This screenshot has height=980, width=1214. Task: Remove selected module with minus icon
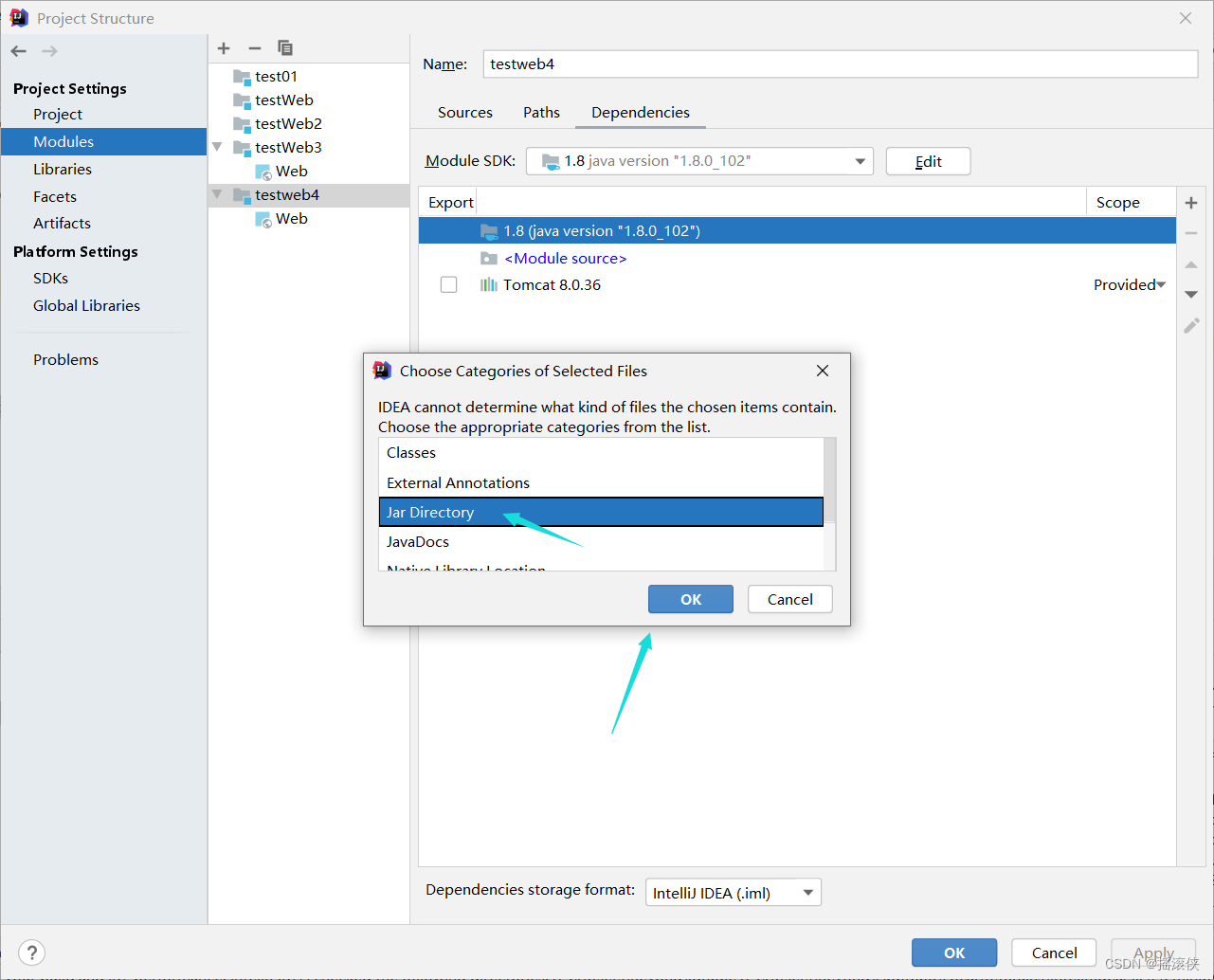pos(254,48)
